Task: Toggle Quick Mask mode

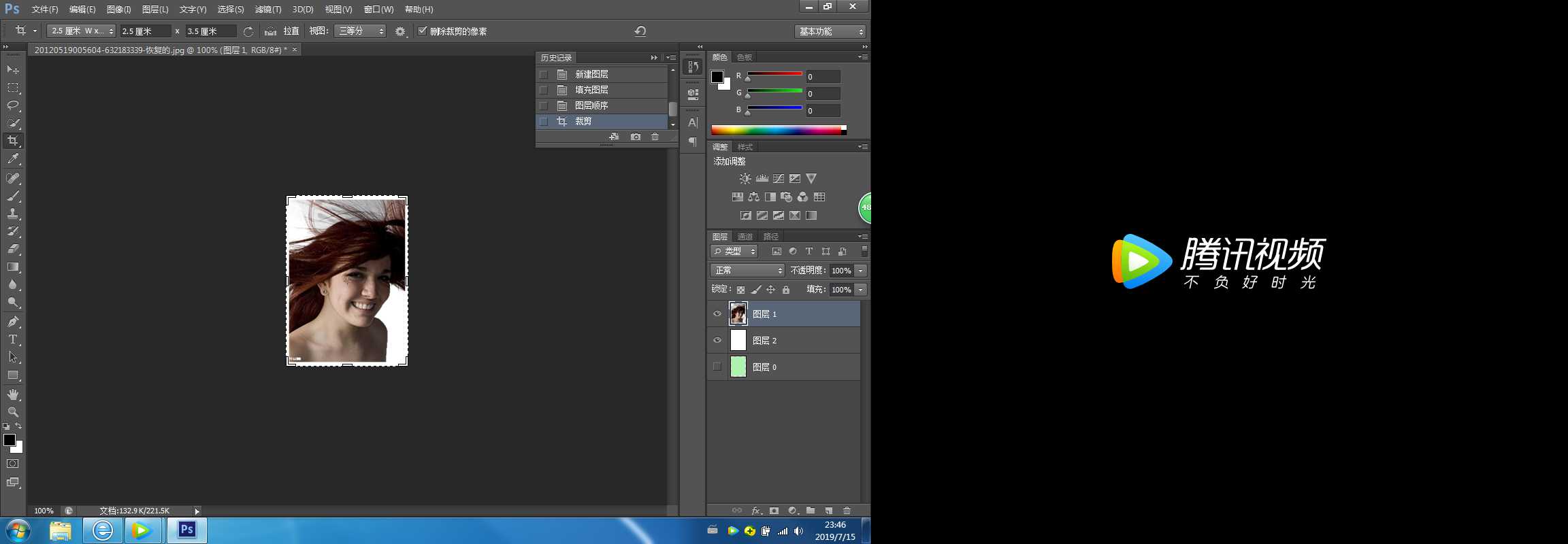Action: (x=13, y=464)
